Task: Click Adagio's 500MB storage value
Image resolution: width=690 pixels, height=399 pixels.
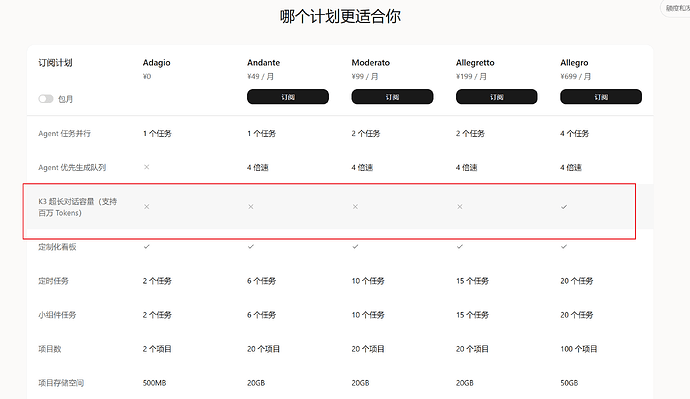Action: (x=154, y=383)
